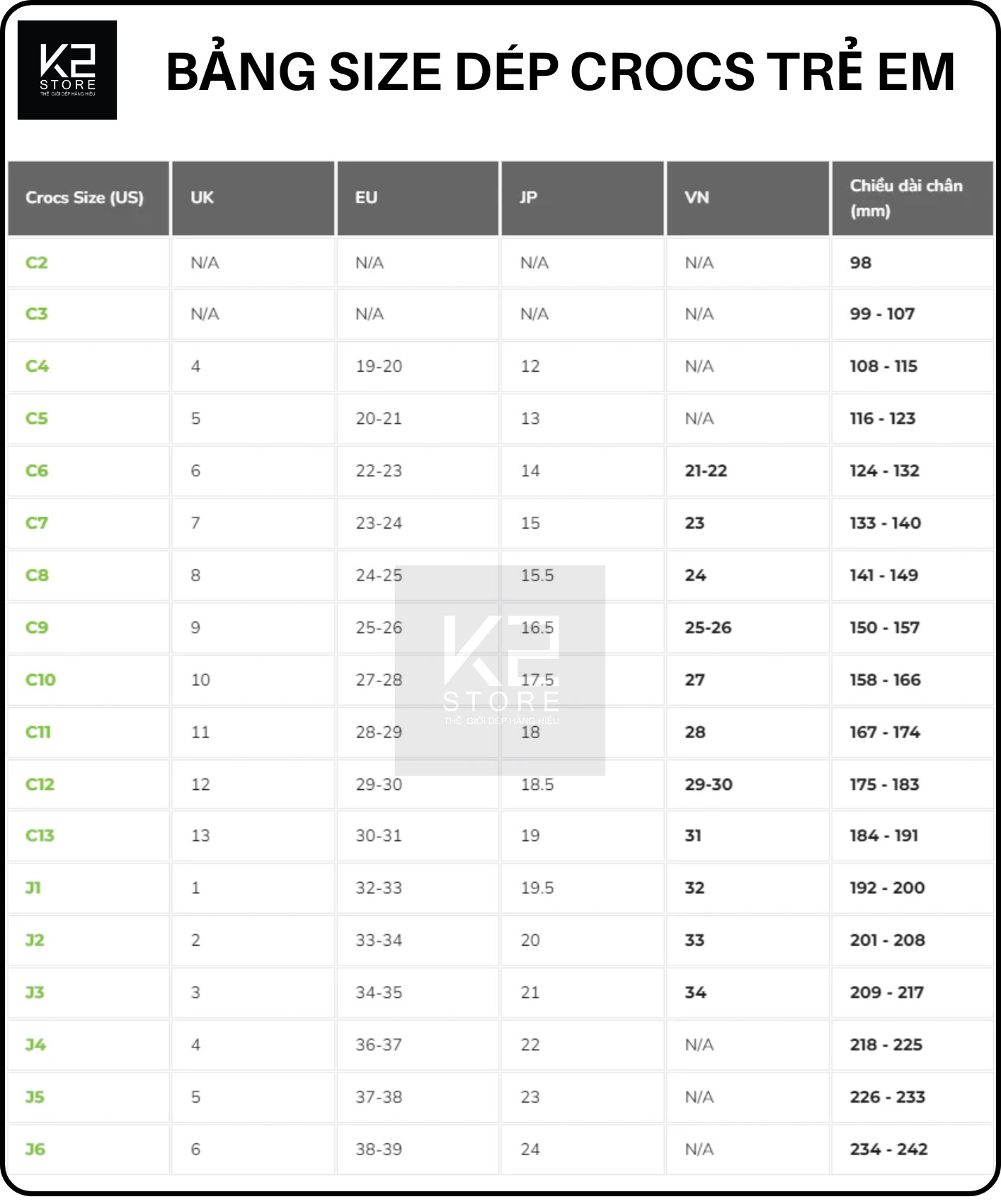The height and width of the screenshot is (1204, 1001).
Task: Click the C10 size label
Action: [x=40, y=680]
